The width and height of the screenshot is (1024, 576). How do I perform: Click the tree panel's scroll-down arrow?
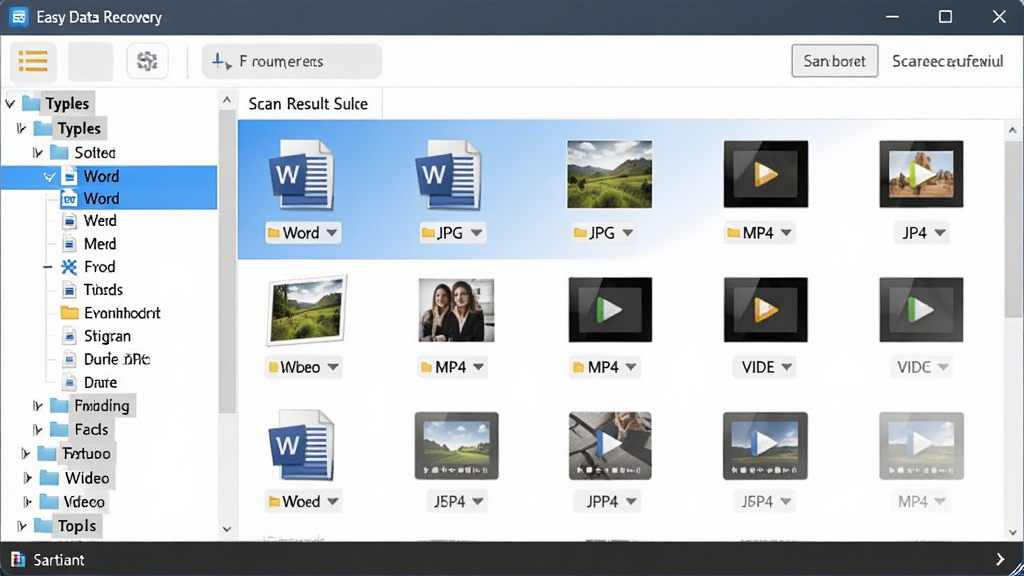227,529
